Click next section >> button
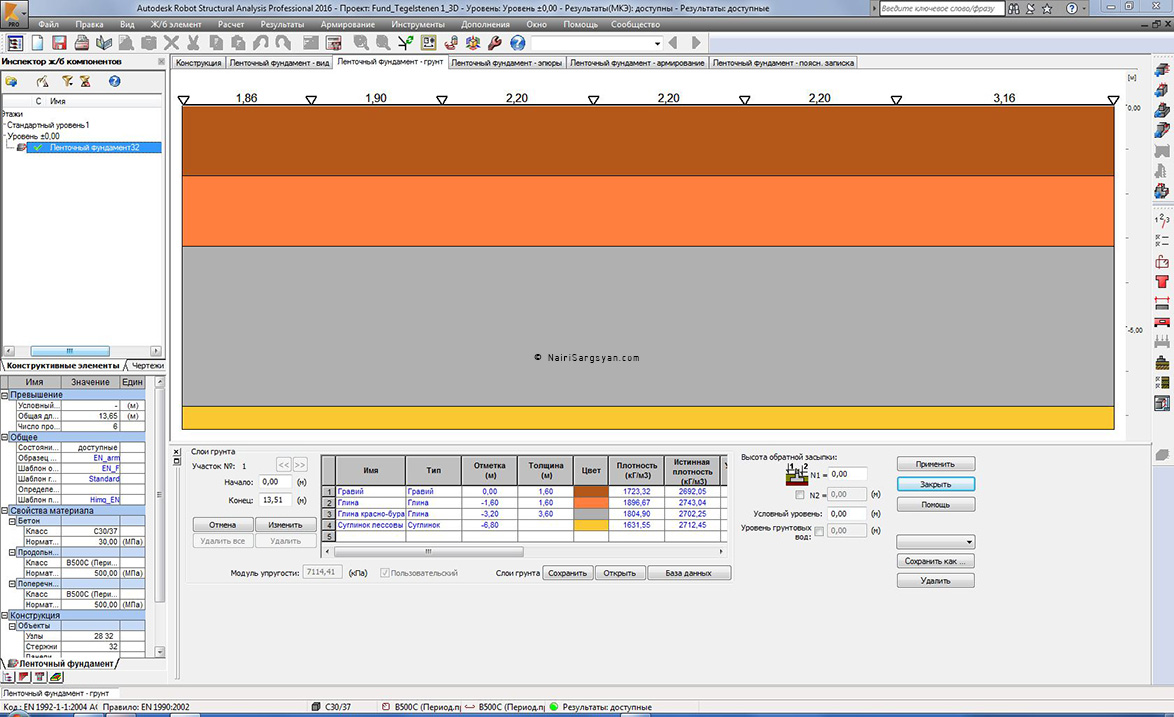Image resolution: width=1174 pixels, height=717 pixels. (x=300, y=465)
